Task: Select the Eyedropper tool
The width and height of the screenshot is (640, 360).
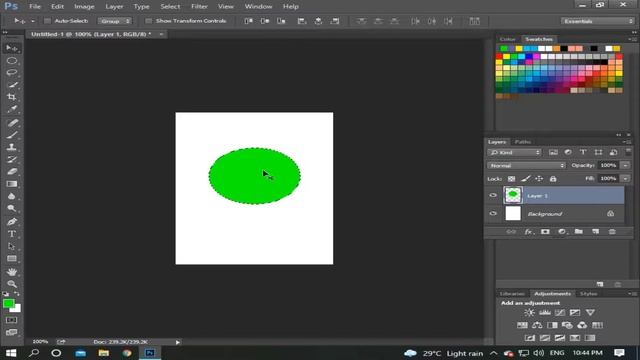Action: coord(12,109)
